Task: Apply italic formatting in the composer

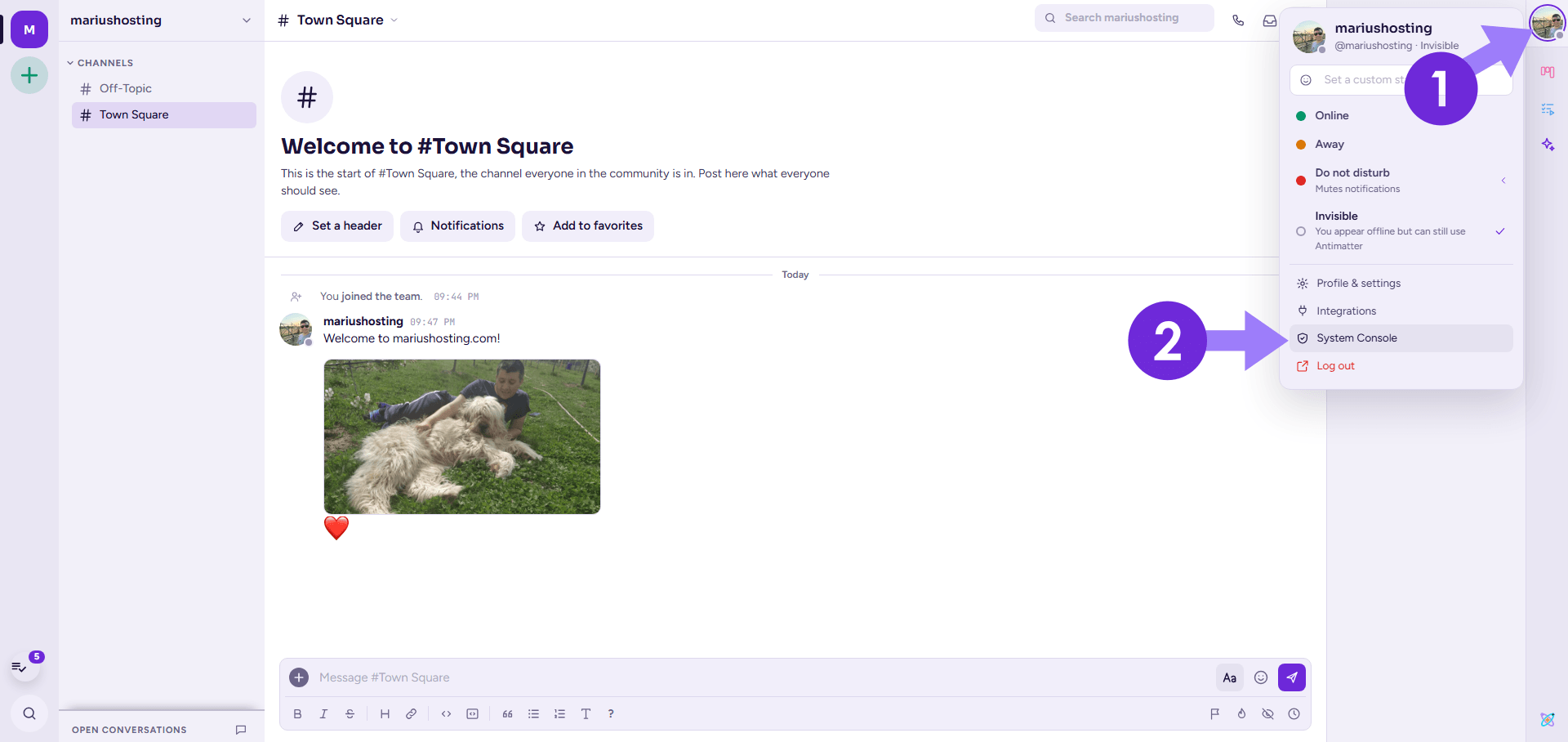Action: coord(323,714)
